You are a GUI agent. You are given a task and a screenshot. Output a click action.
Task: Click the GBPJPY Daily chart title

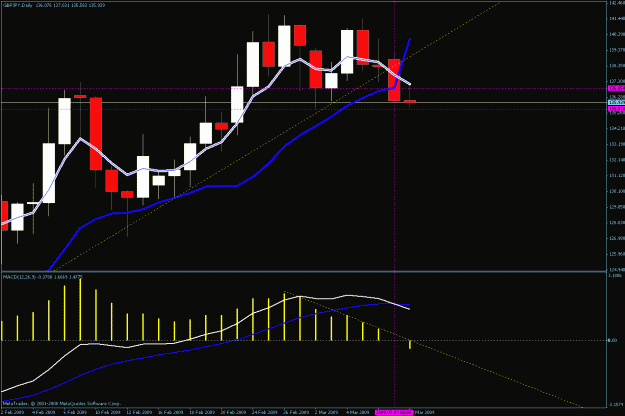18,5
